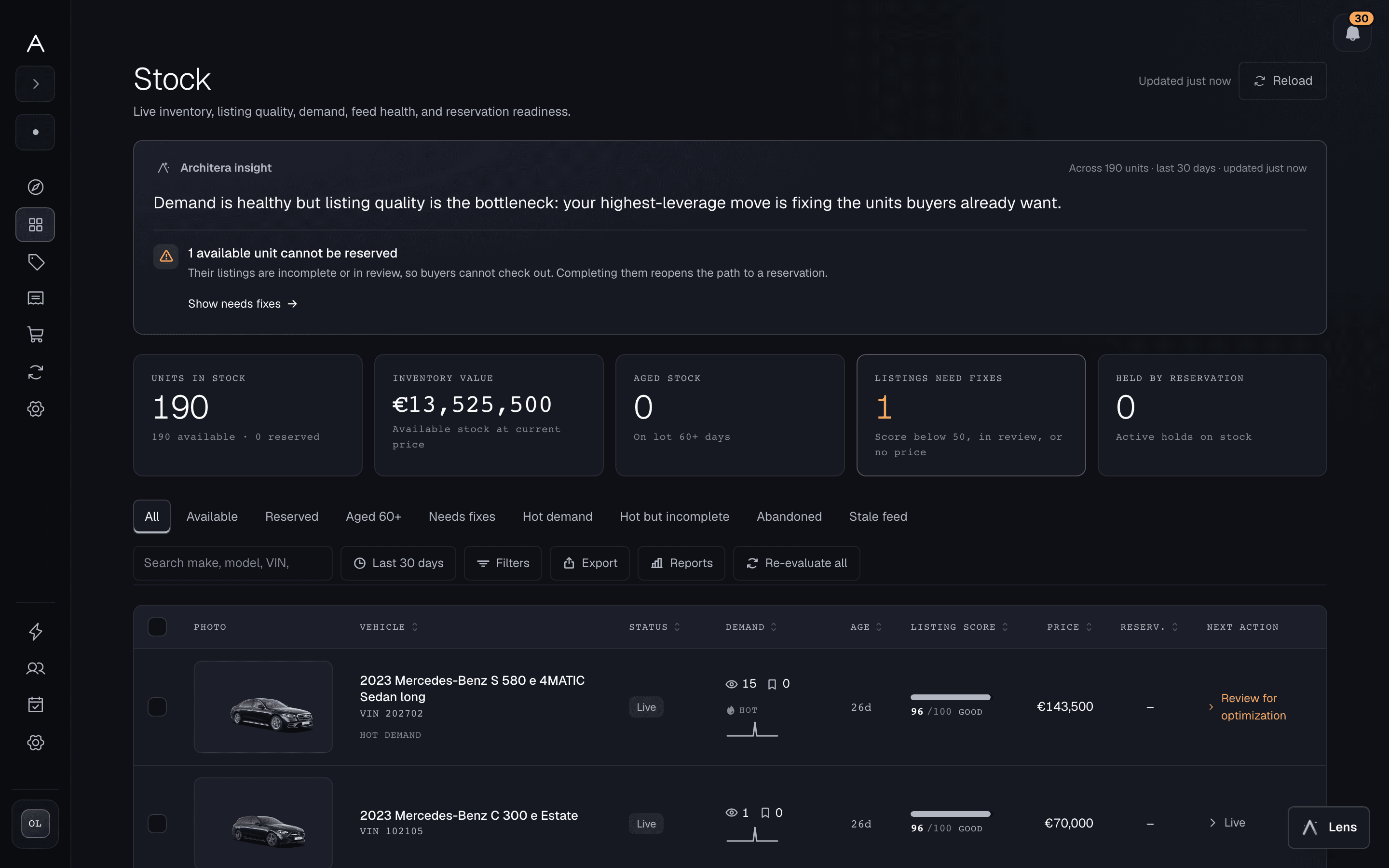Open the Filters button

(x=503, y=563)
